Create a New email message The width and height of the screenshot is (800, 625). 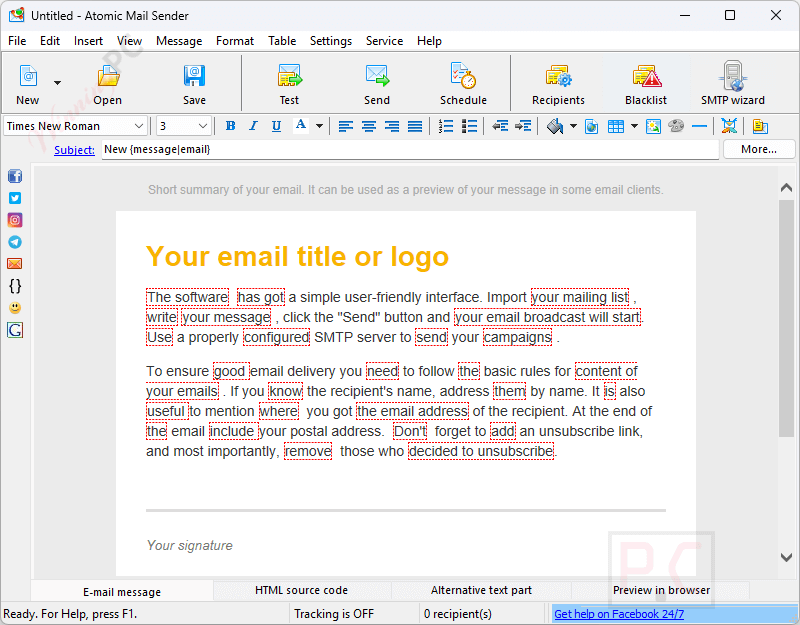(28, 84)
